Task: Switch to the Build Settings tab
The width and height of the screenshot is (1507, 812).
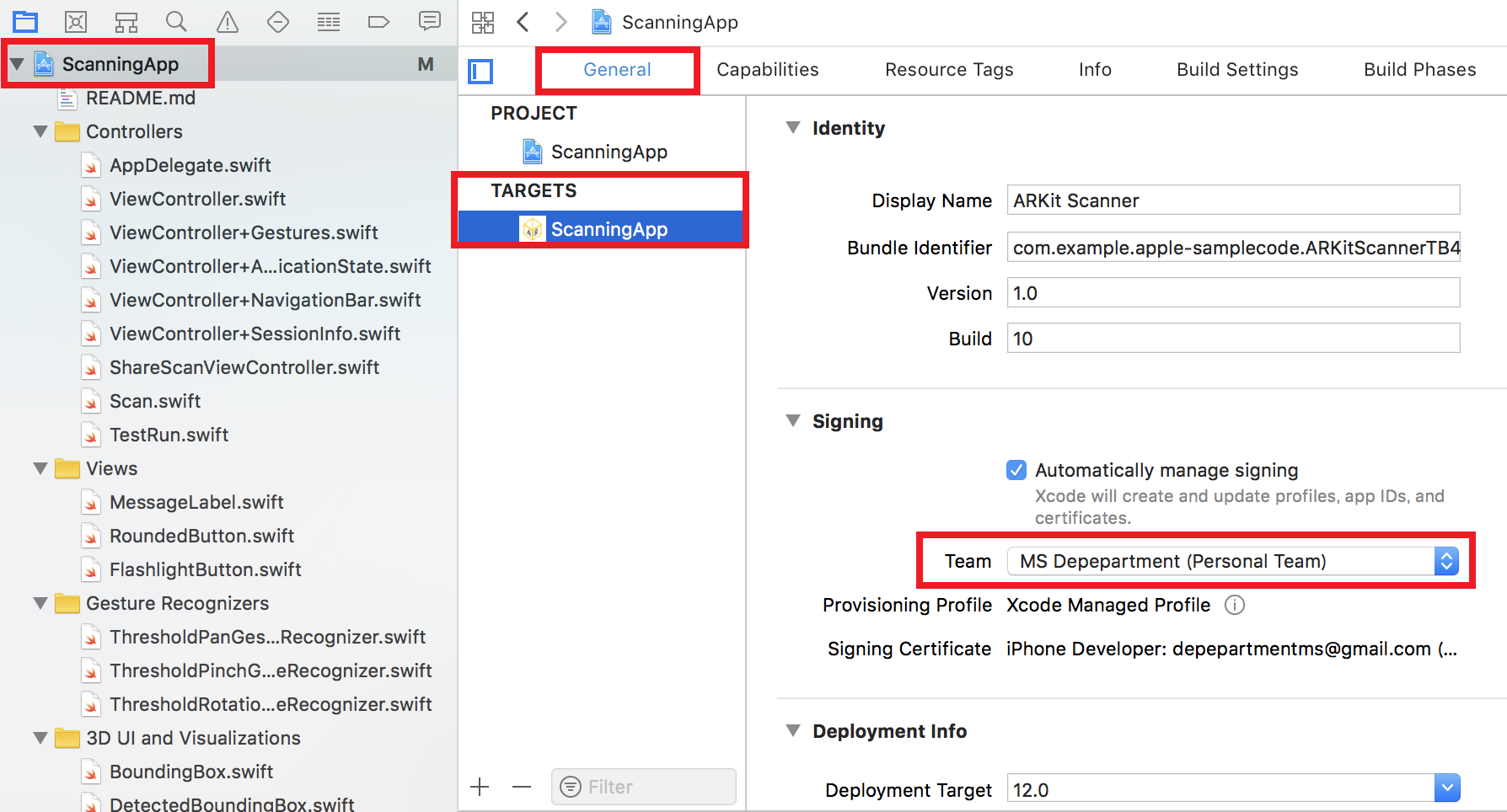Action: pyautogui.click(x=1237, y=70)
